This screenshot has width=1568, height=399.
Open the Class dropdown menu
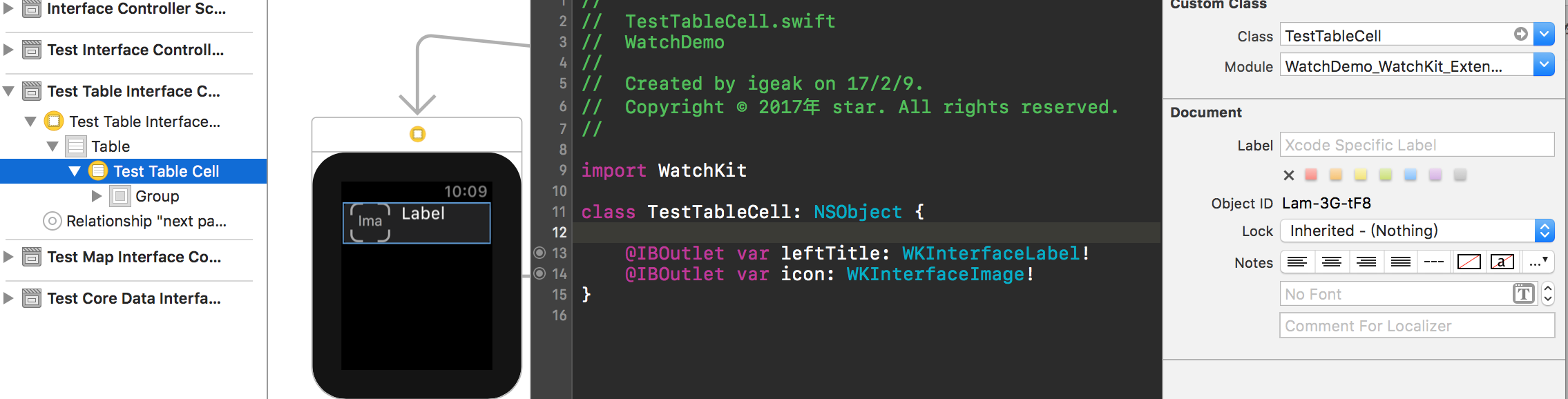(x=1544, y=35)
